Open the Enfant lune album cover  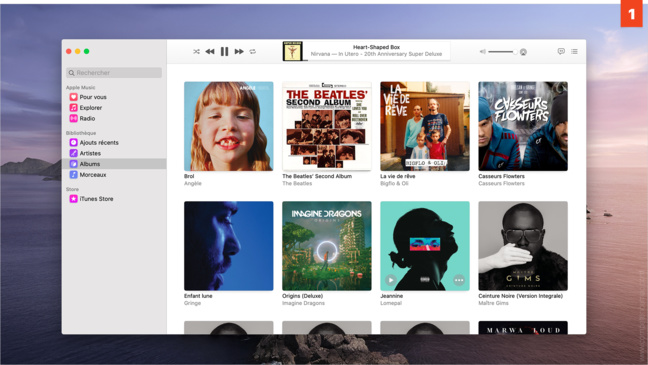[229, 246]
